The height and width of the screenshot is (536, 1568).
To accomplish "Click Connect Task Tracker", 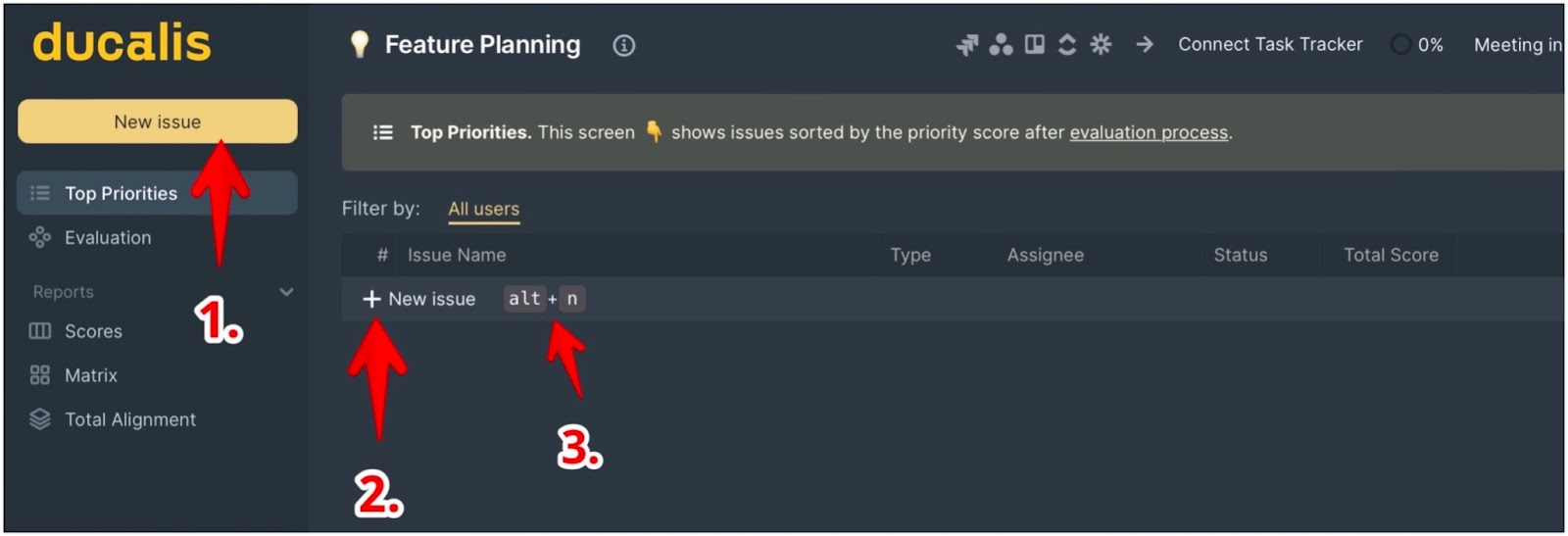I will point(1270,44).
